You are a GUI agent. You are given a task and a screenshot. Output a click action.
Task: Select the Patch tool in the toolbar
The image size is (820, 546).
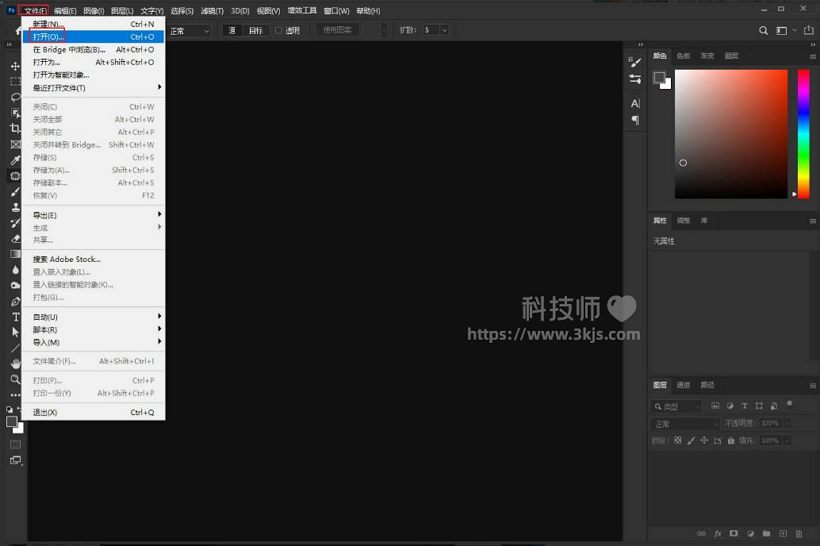(15, 176)
